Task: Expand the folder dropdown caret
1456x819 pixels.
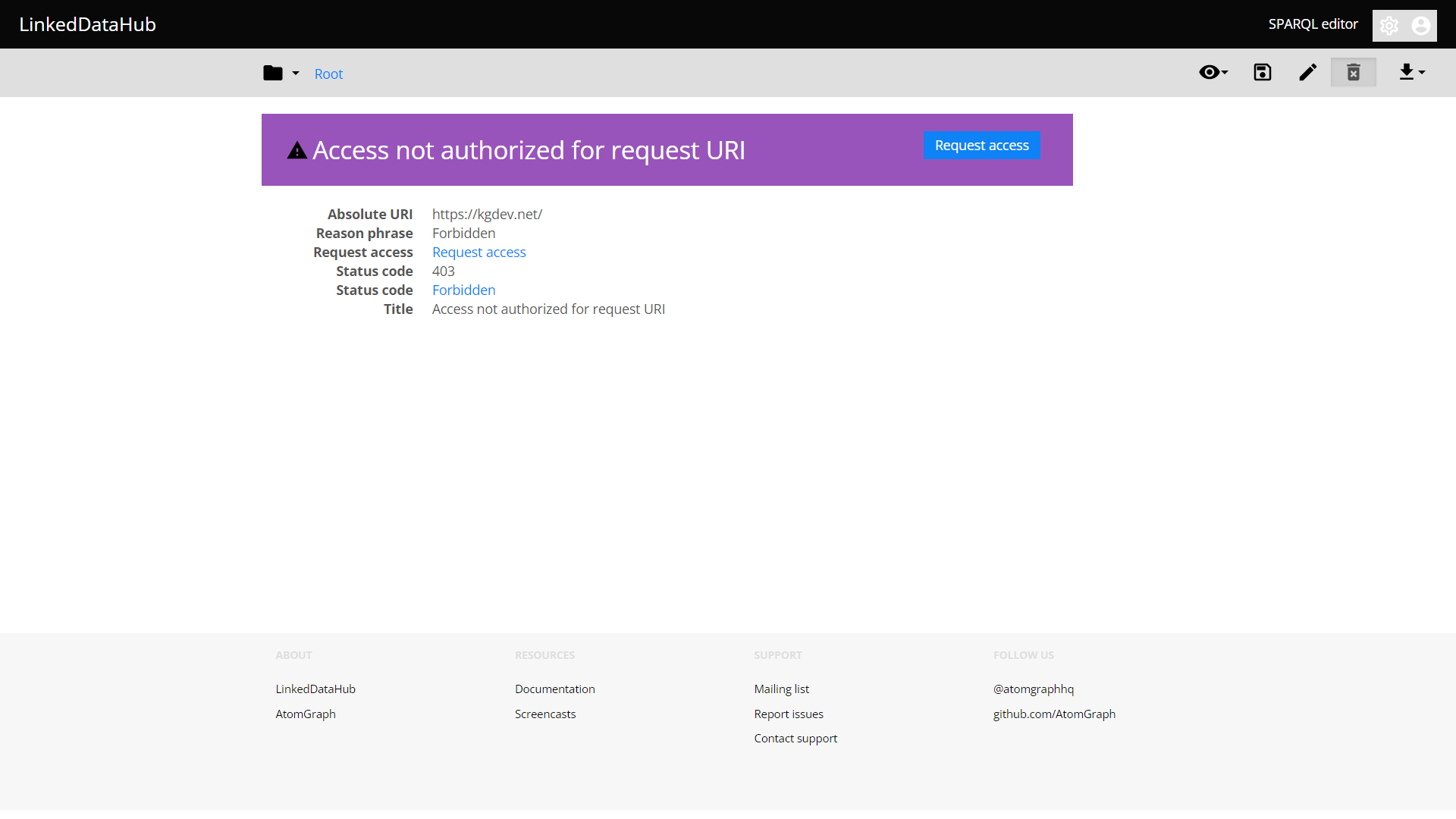Action: [x=296, y=74]
